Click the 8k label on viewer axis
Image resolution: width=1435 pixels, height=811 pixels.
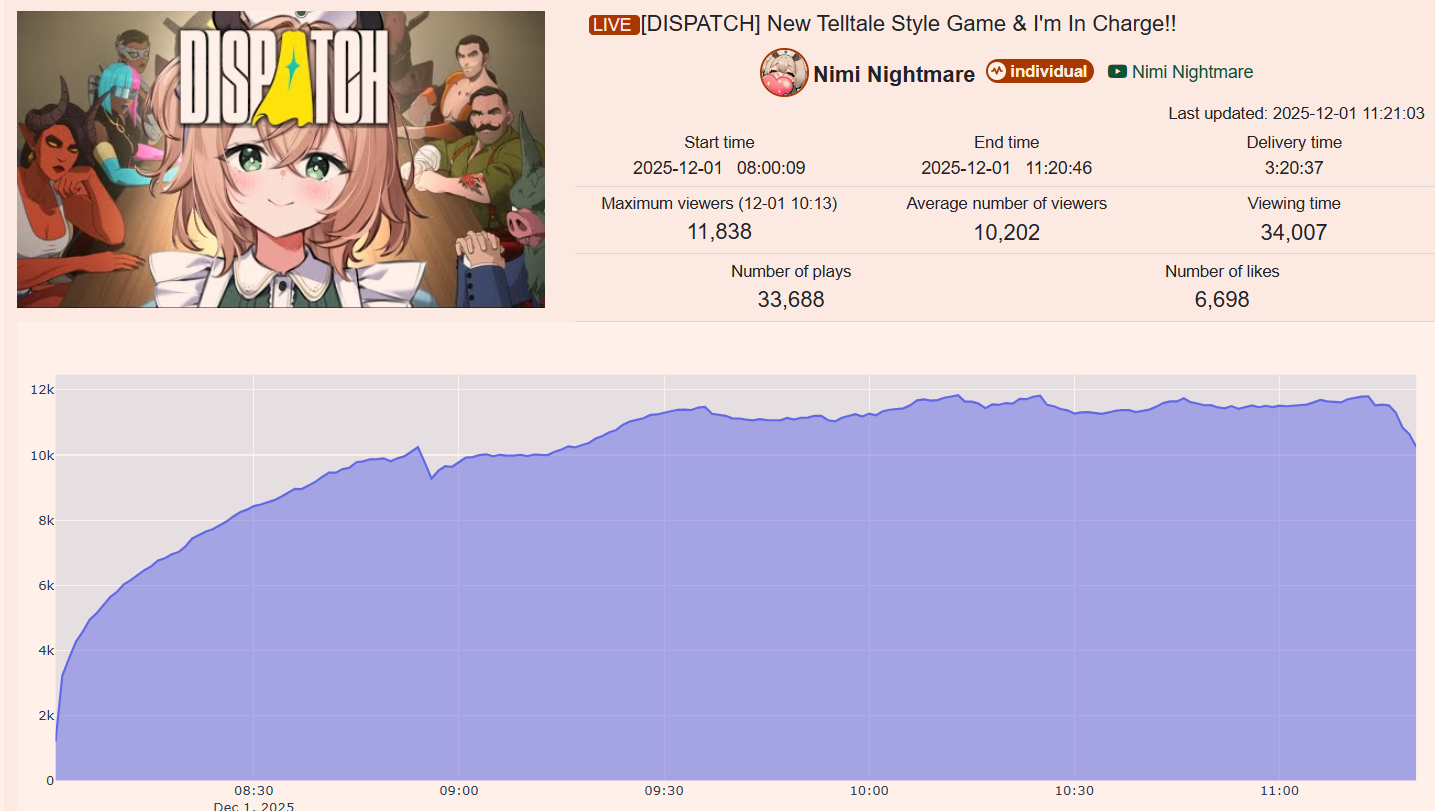pos(44,520)
